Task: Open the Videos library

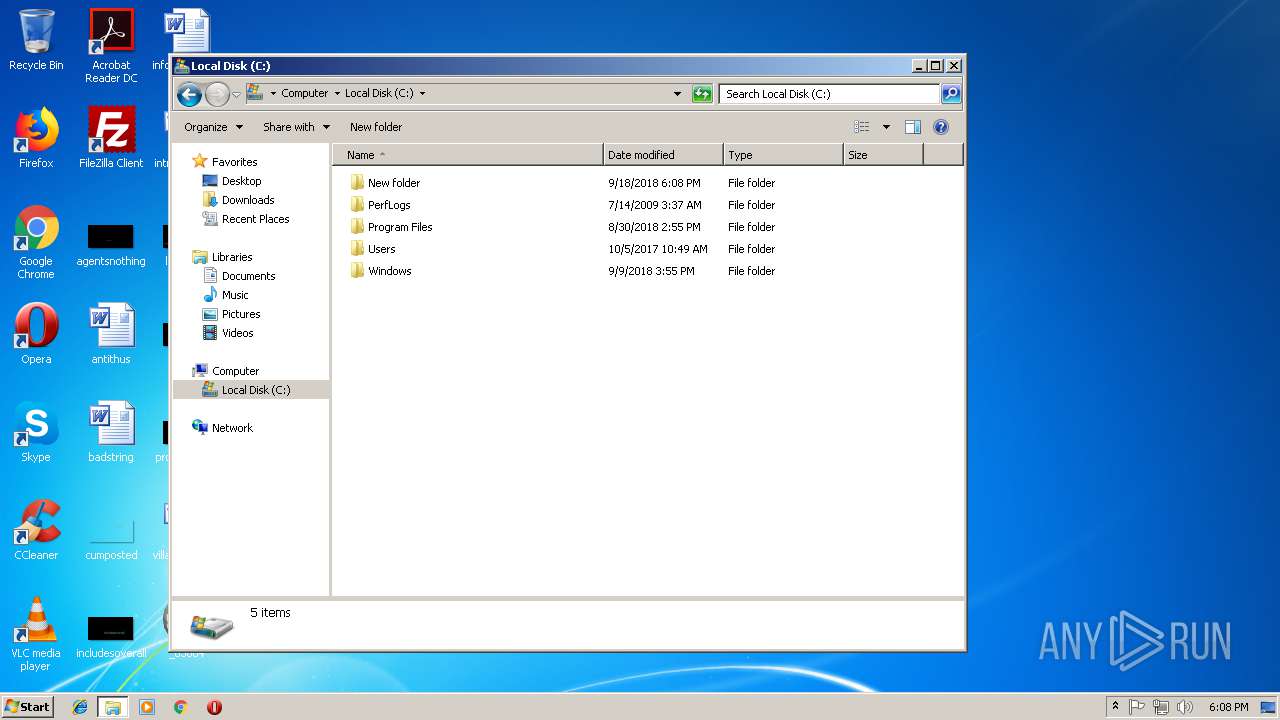Action: 237,333
